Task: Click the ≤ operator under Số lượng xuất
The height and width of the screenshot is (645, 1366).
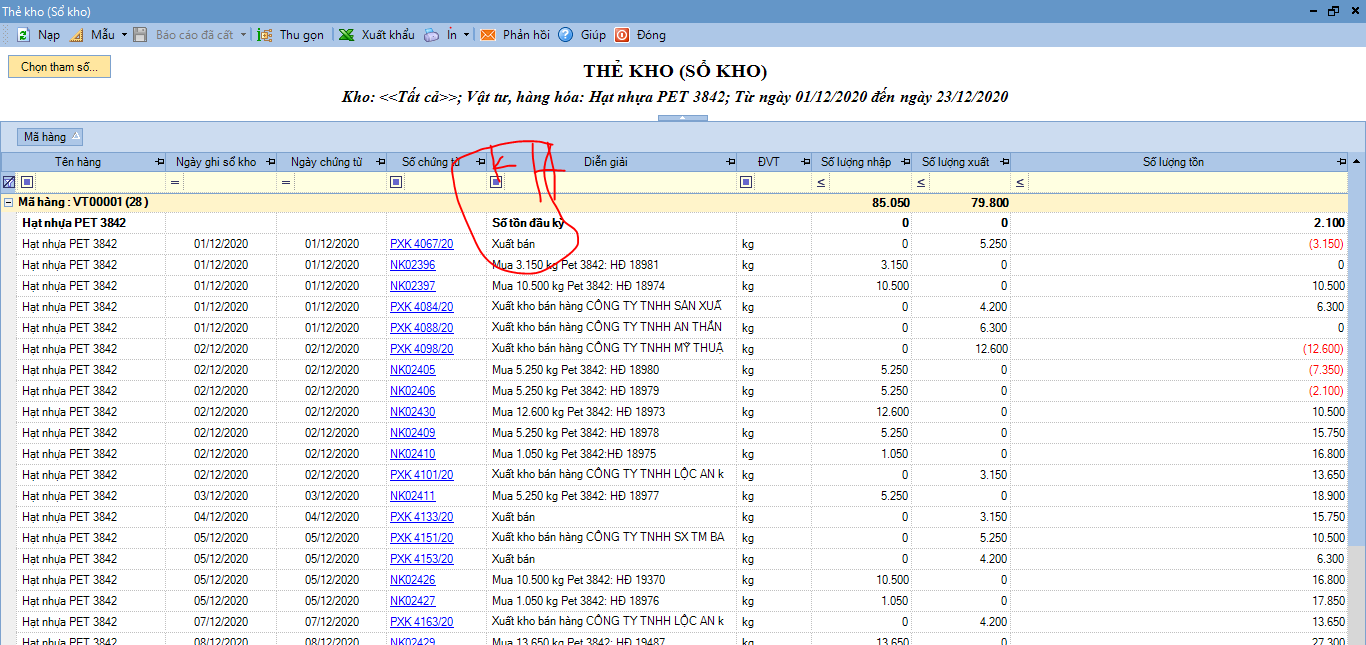Action: (x=920, y=182)
